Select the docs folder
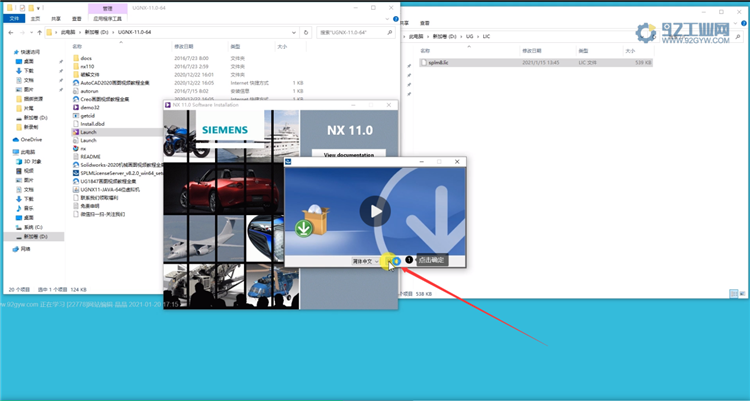750x401 pixels. tap(86, 58)
